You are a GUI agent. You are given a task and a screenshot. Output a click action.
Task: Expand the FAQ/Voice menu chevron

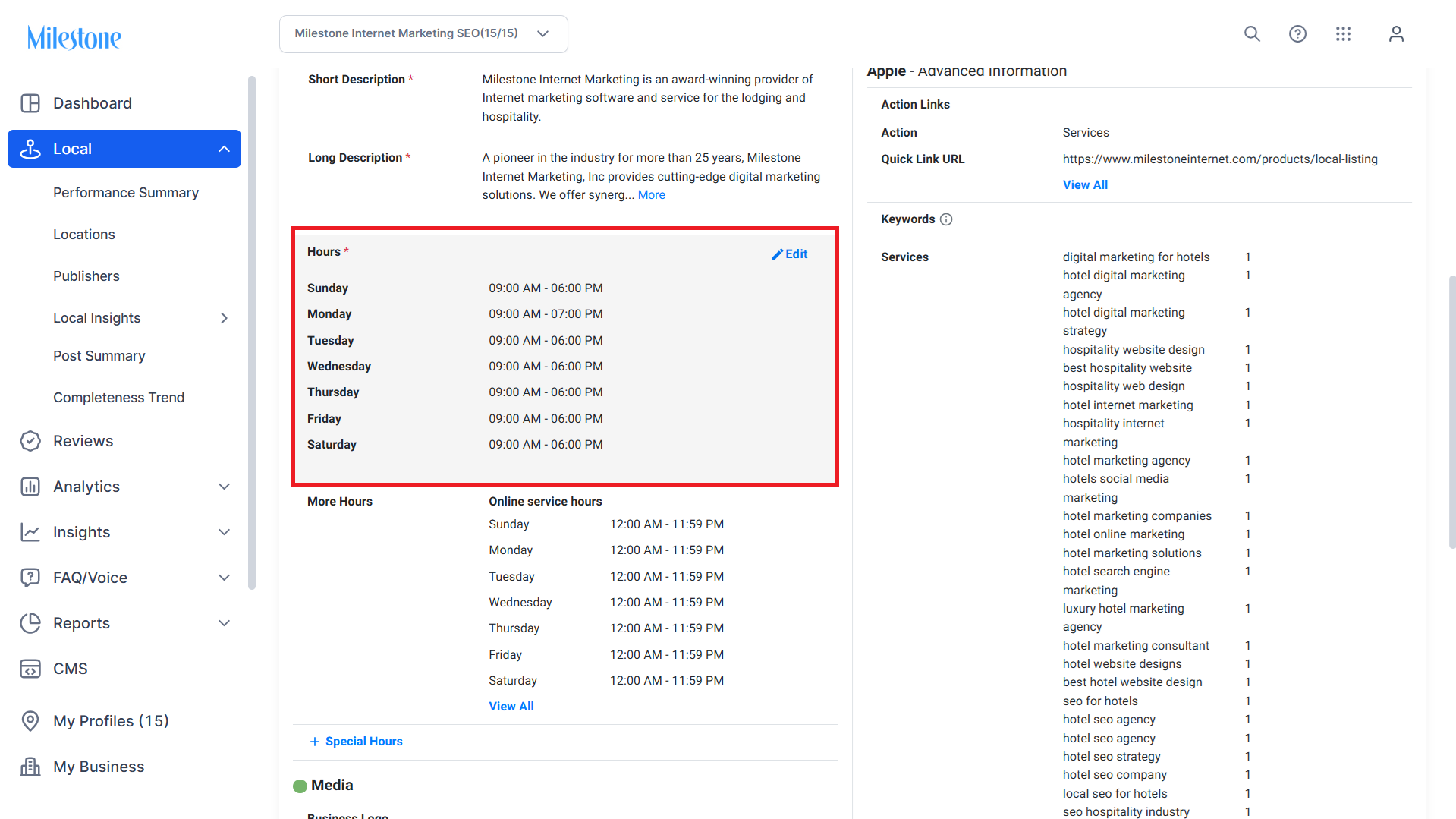[x=224, y=578]
